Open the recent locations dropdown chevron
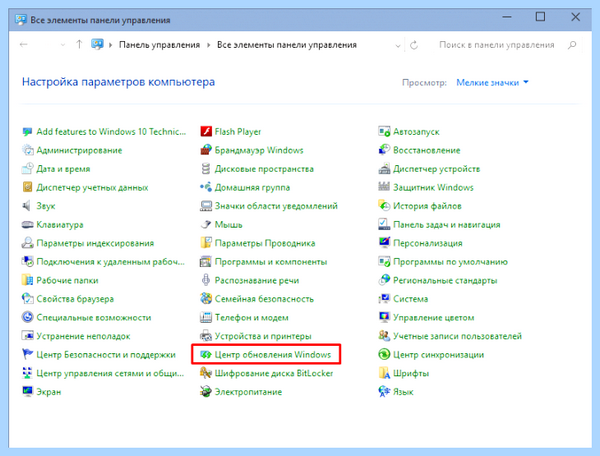Image resolution: width=600 pixels, height=456 pixels. pyautogui.click(x=63, y=45)
